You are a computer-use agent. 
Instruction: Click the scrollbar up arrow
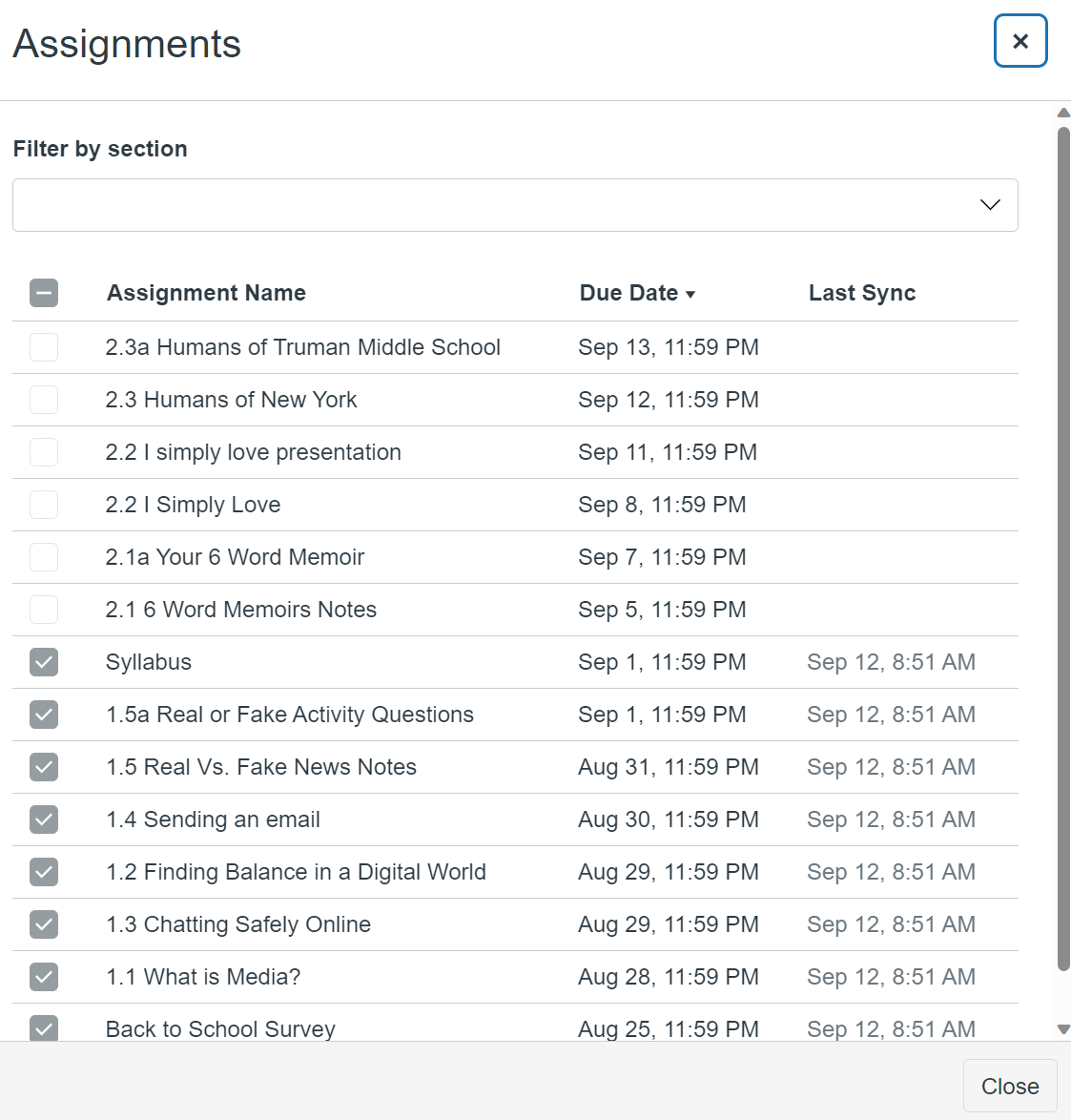(x=1063, y=114)
